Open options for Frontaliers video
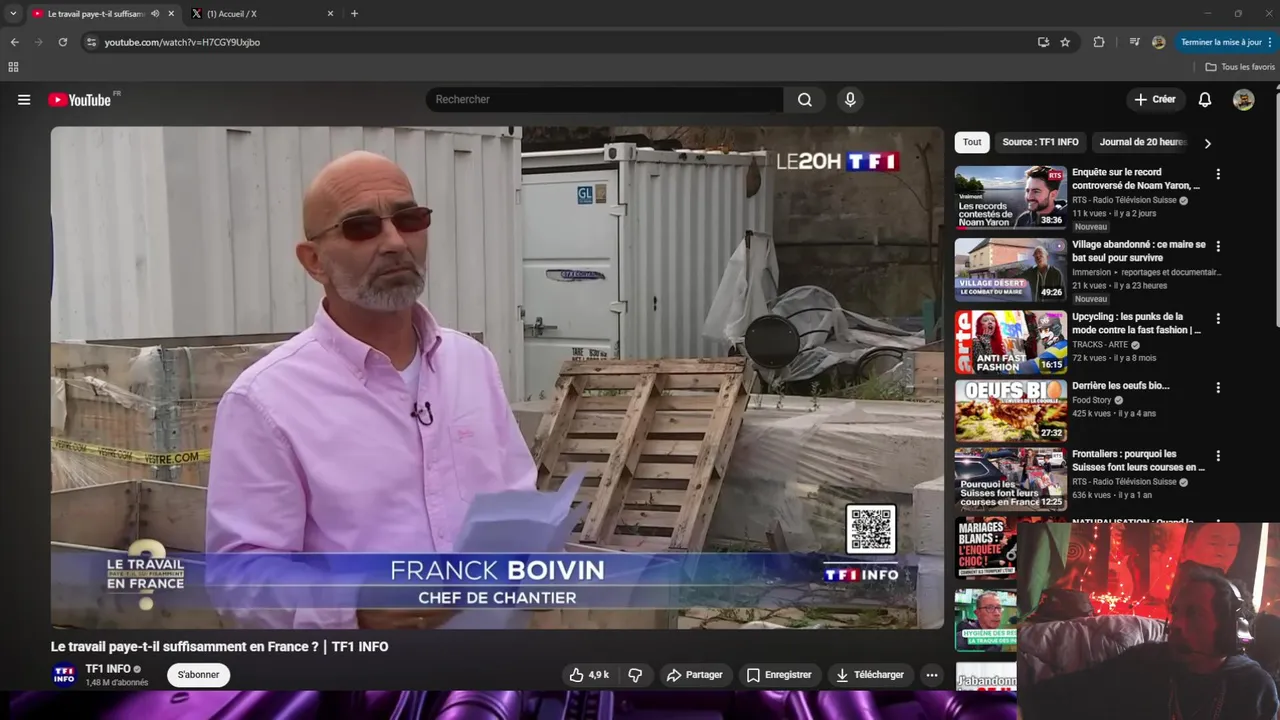This screenshot has width=1280, height=720. (x=1217, y=456)
